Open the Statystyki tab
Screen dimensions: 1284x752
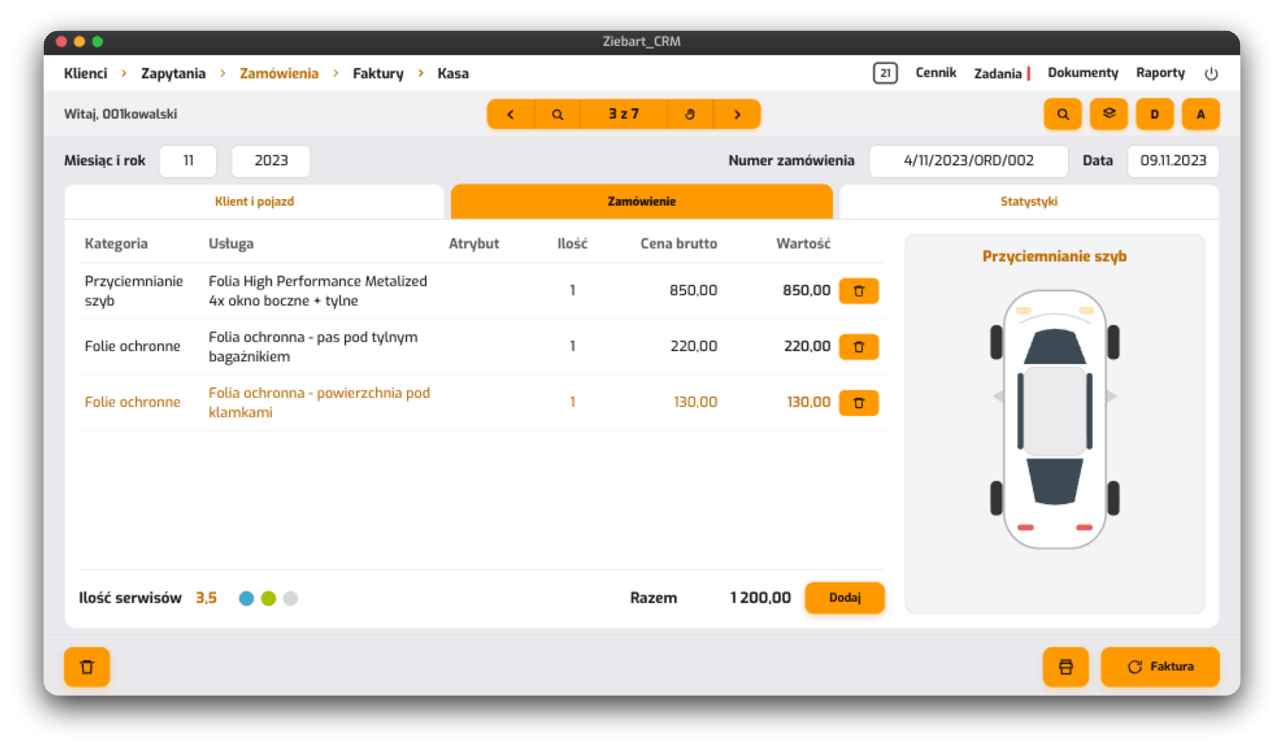pyautogui.click(x=1029, y=202)
